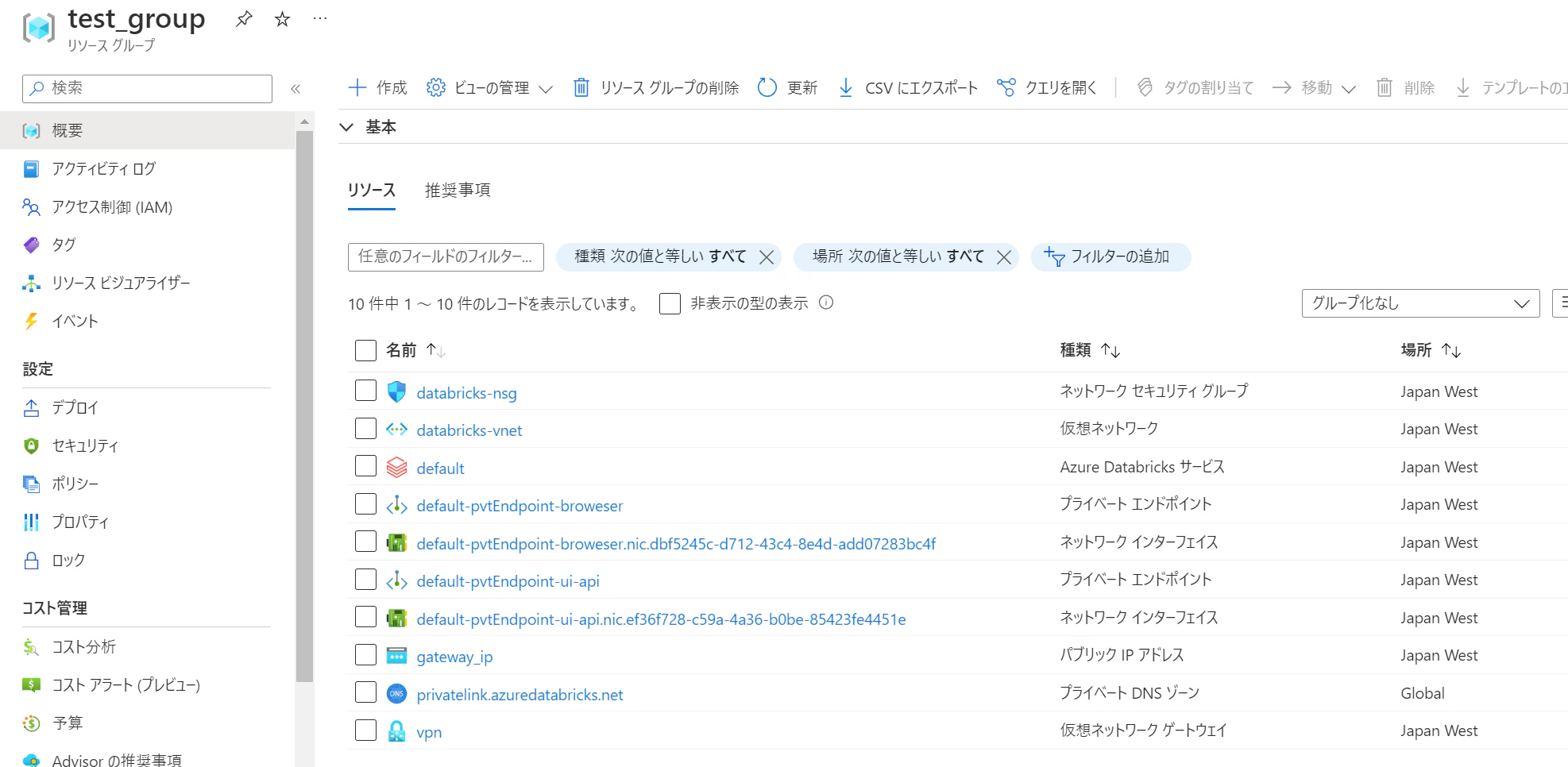Click the 削除 trash toolbar item
This screenshot has width=1568, height=767.
pyautogui.click(x=1405, y=87)
